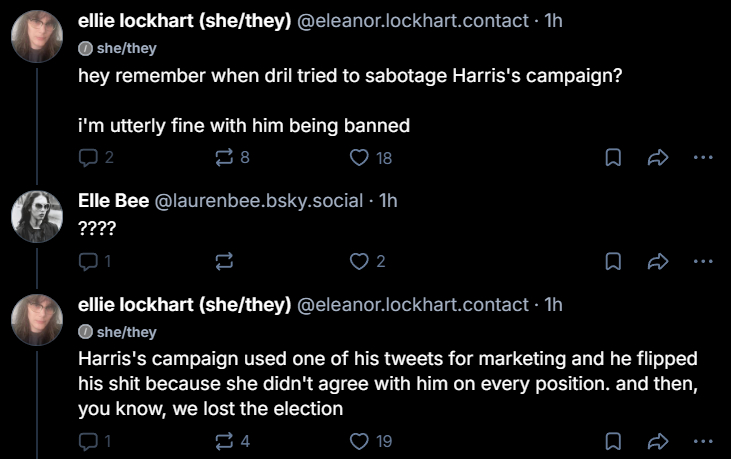This screenshot has width=731, height=459.
Task: Open more options on the first post
Action: click(x=703, y=157)
